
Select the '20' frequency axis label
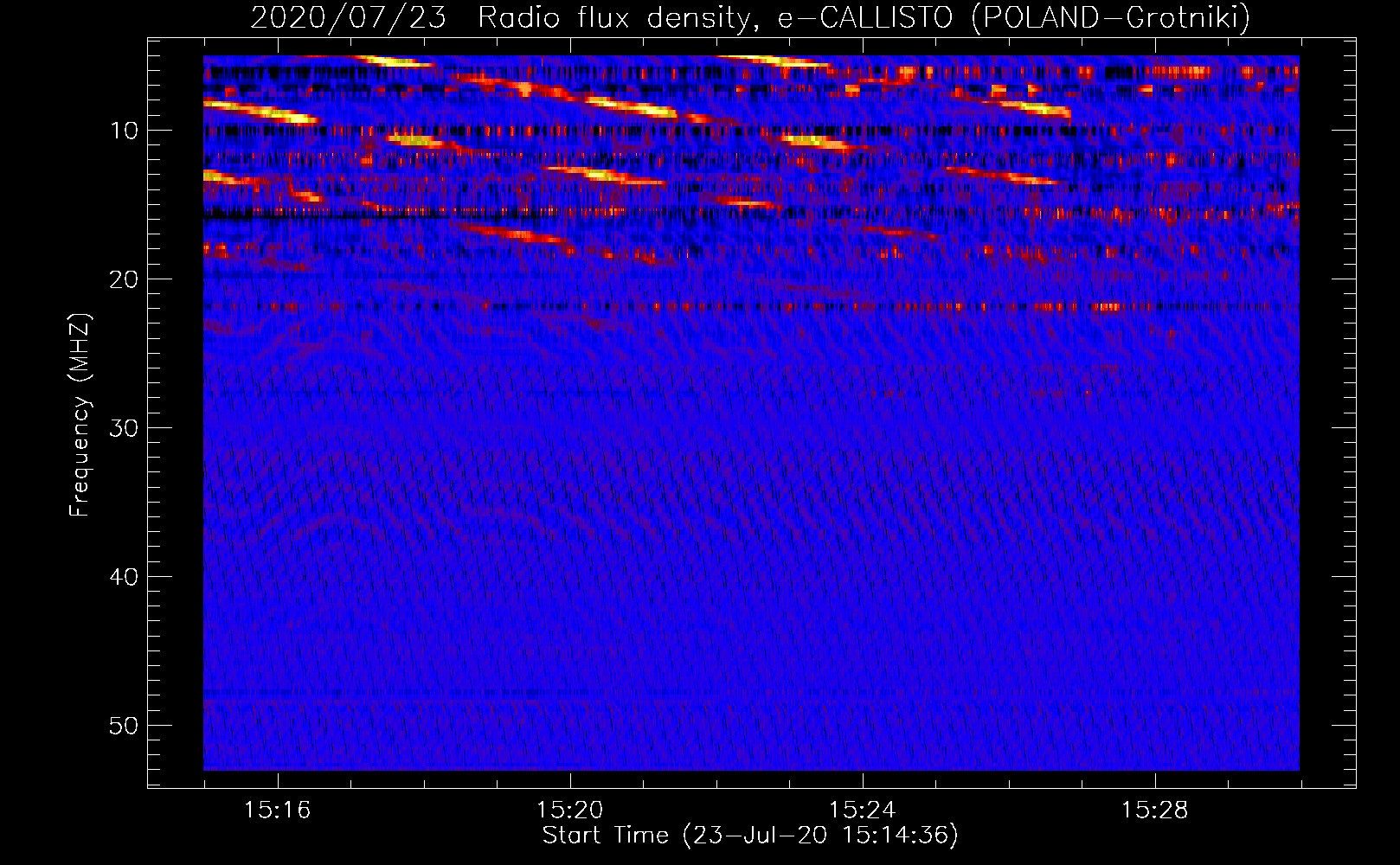125,279
